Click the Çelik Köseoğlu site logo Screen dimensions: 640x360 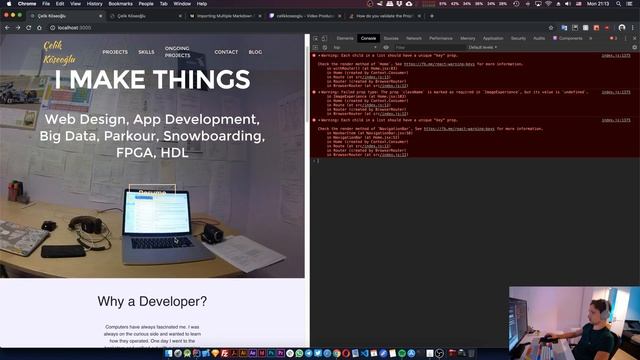(x=59, y=52)
